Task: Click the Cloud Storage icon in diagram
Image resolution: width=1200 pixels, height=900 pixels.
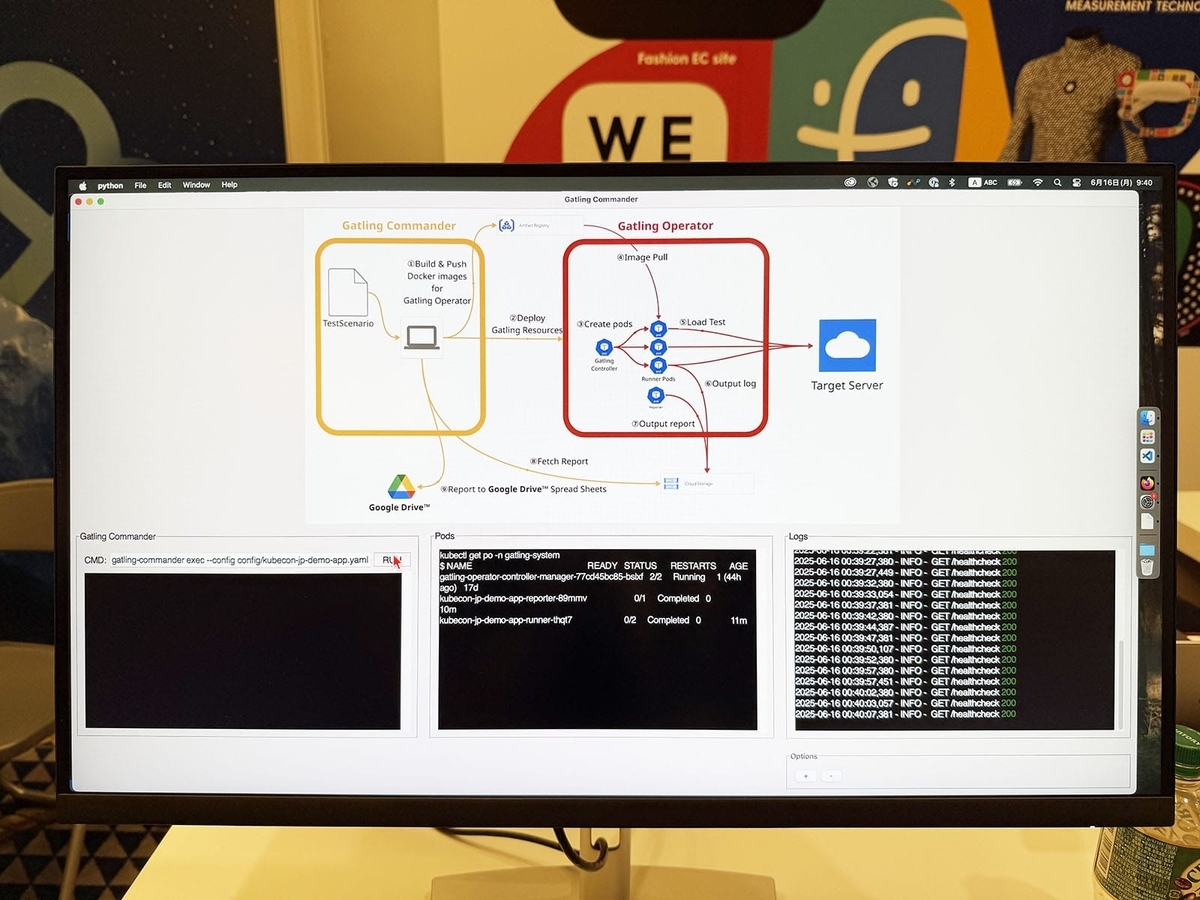Action: (x=670, y=484)
